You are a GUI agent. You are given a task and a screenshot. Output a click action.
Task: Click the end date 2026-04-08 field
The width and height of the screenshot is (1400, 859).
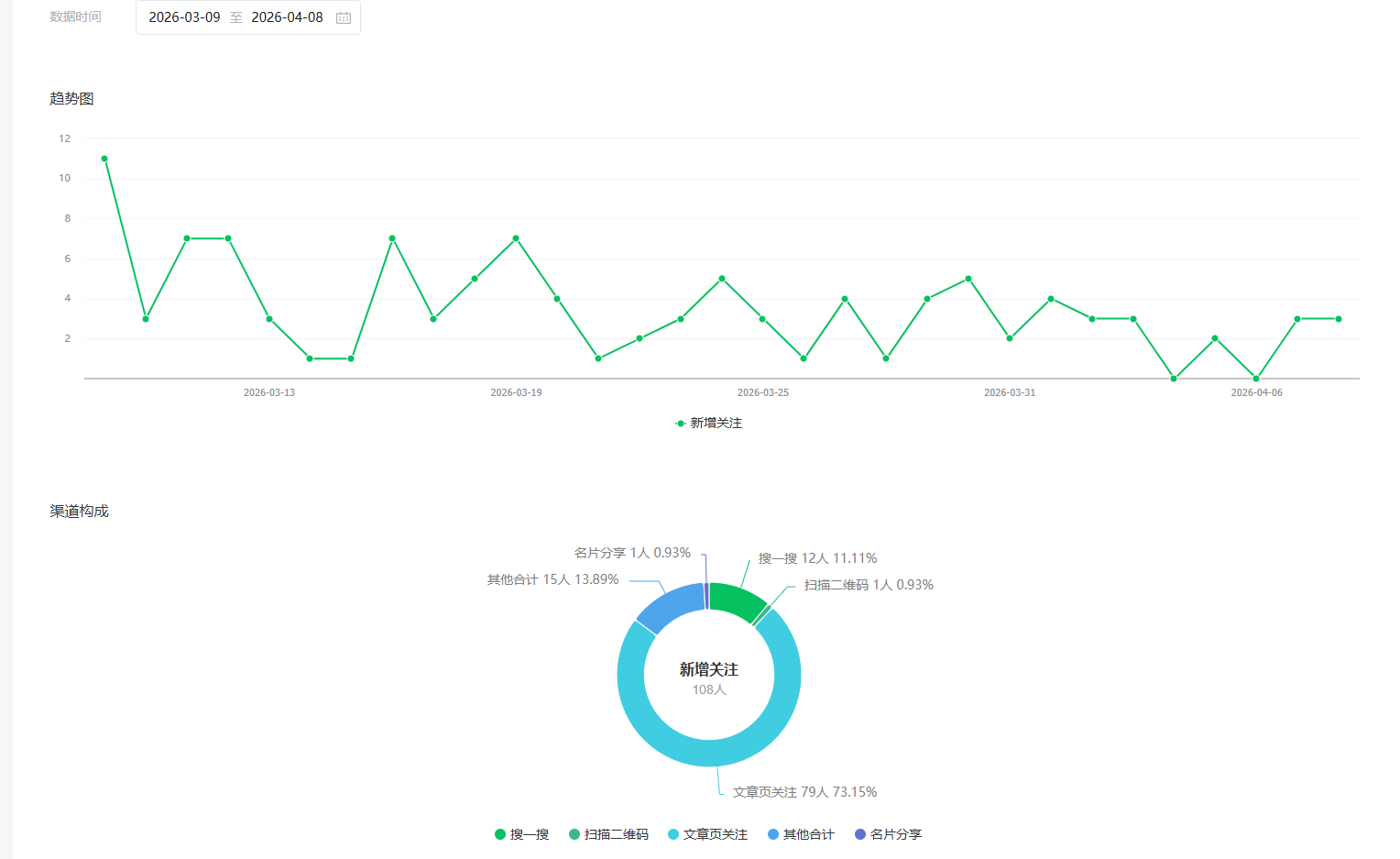(287, 17)
